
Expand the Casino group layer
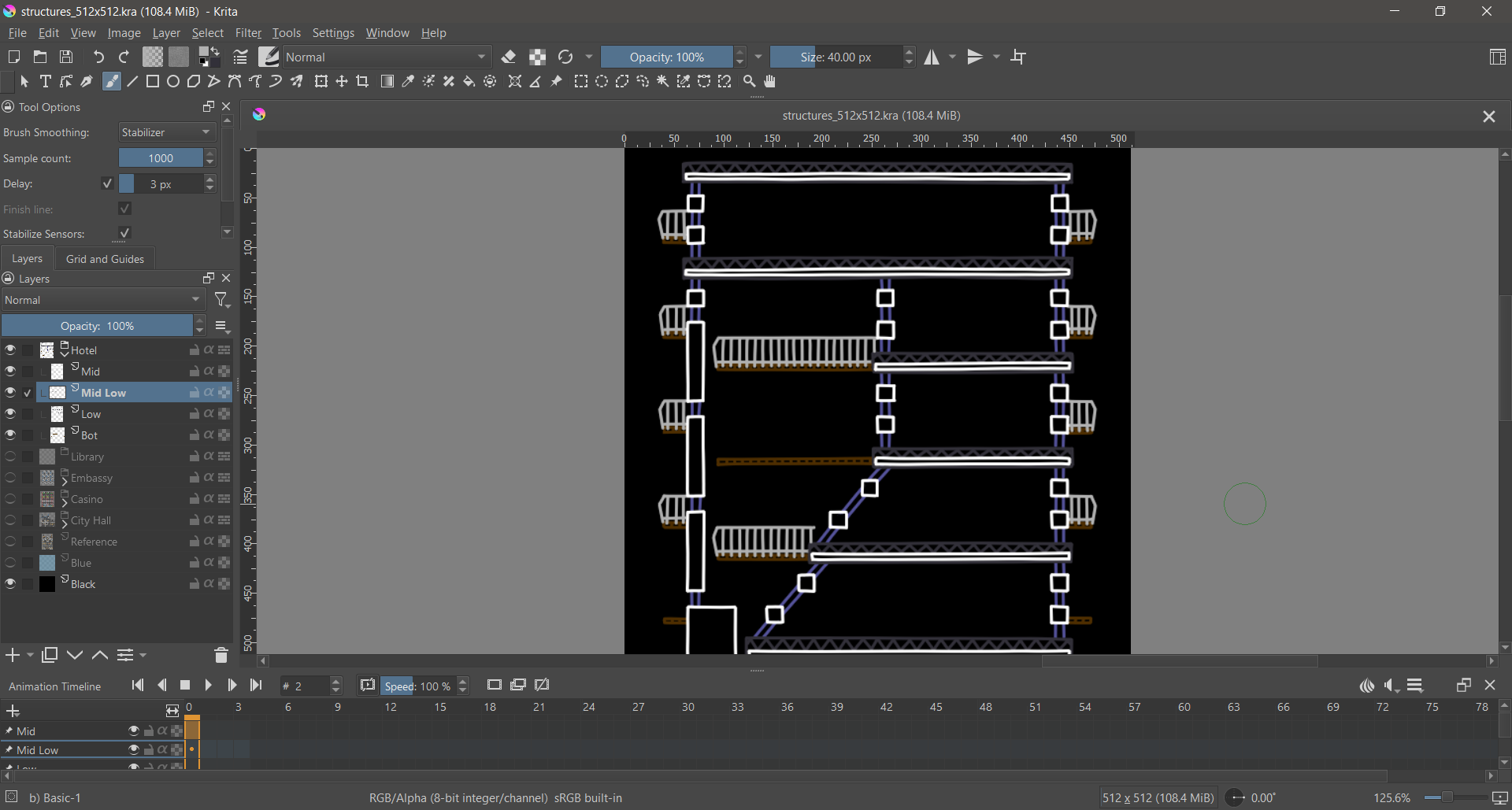click(65, 499)
